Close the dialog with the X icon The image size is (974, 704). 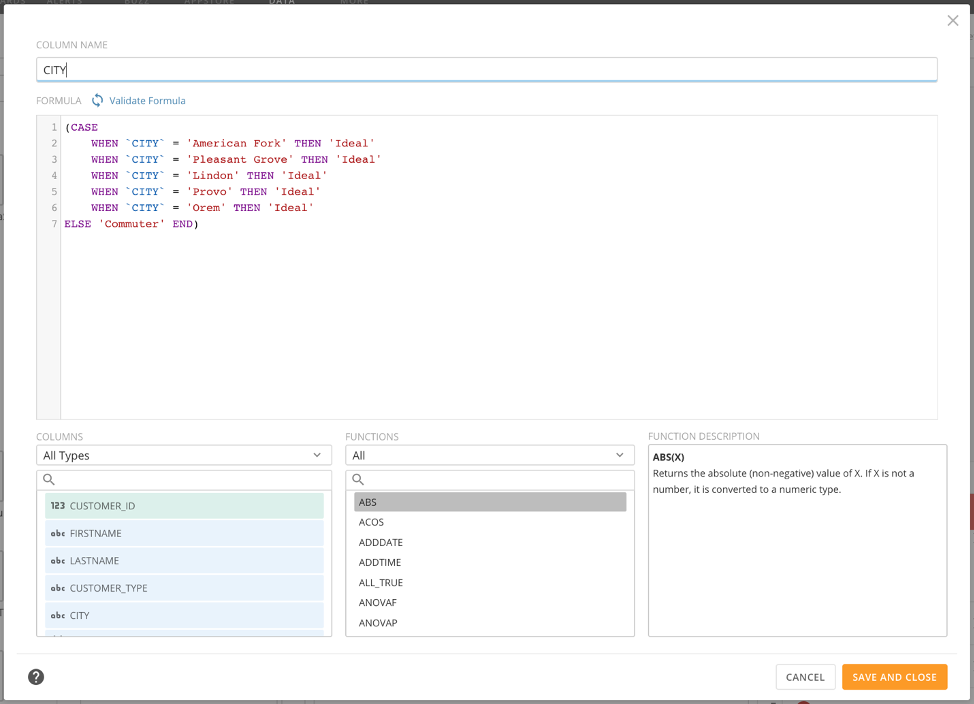(x=952, y=21)
